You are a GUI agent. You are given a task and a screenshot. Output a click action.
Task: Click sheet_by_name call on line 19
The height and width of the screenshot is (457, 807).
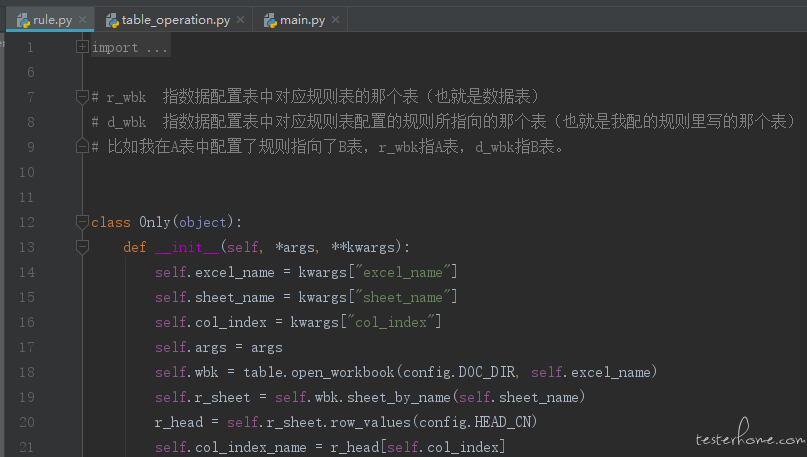coord(399,397)
